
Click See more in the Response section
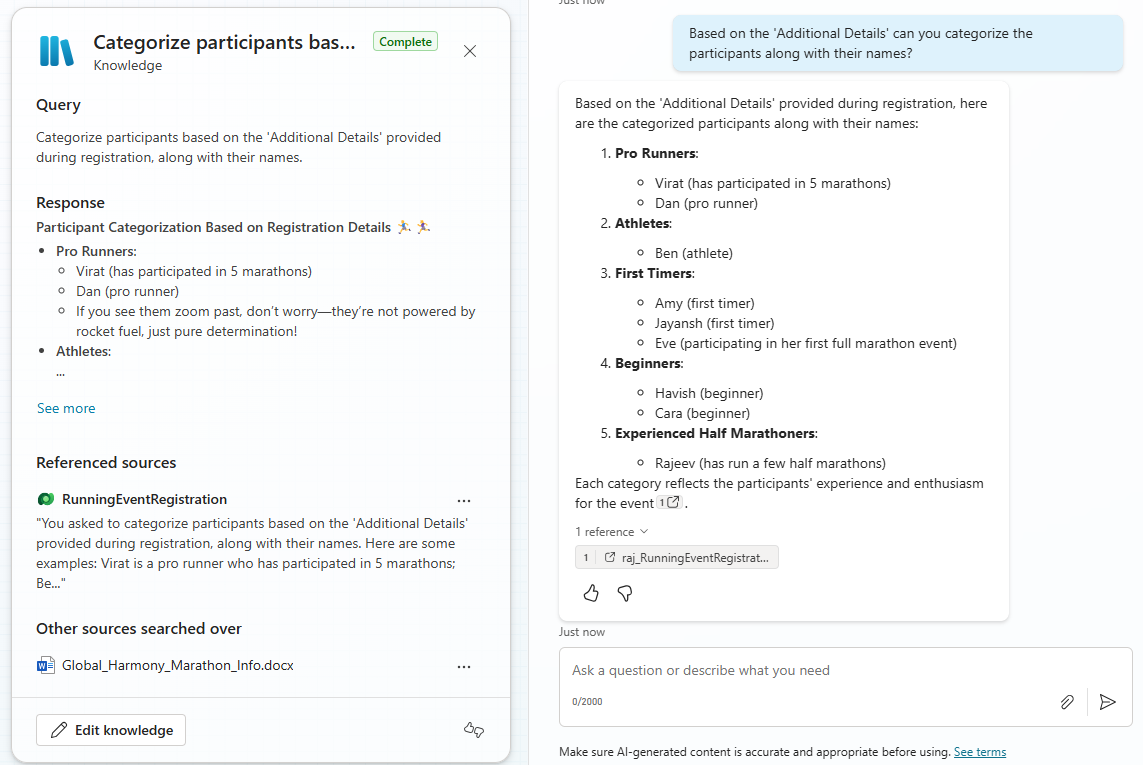pos(66,408)
